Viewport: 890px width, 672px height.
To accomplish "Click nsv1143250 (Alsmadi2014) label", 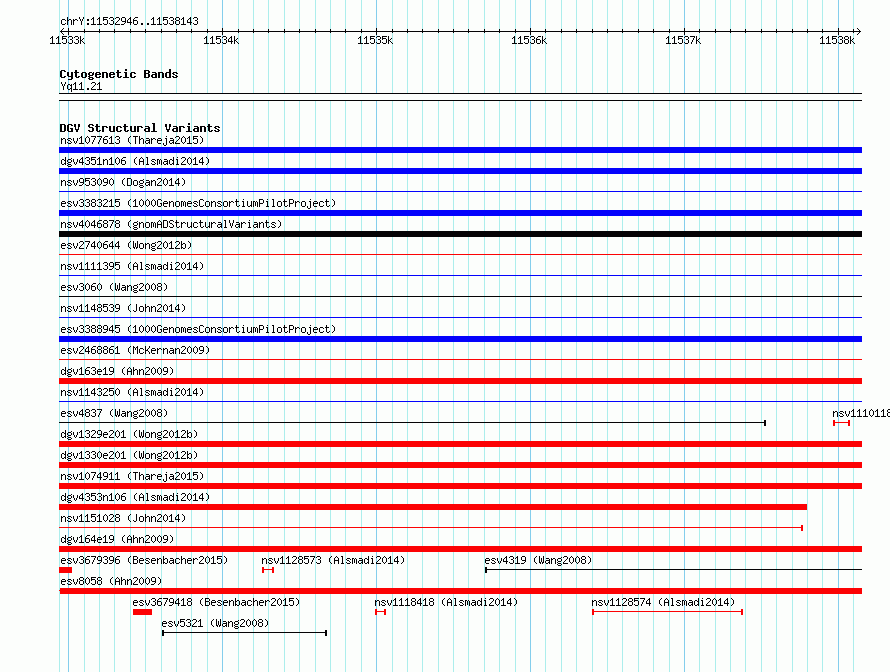I will coord(132,392).
